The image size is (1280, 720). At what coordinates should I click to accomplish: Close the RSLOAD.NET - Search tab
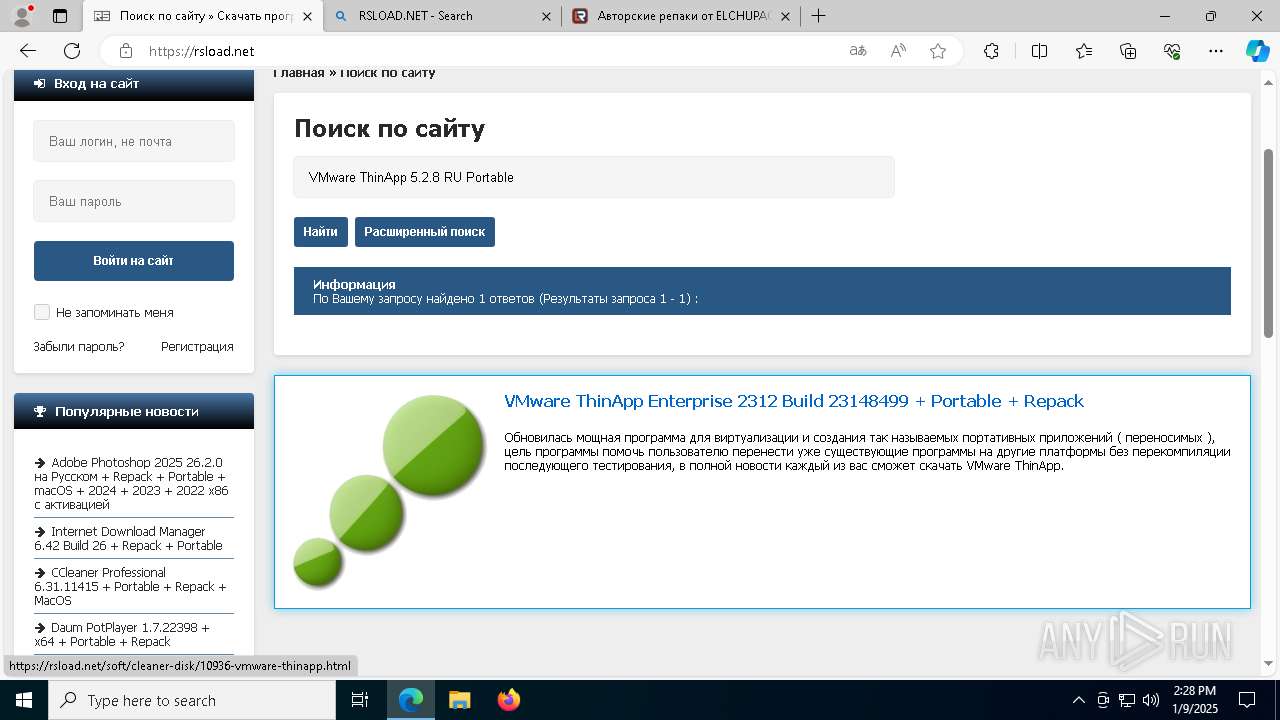tap(546, 16)
